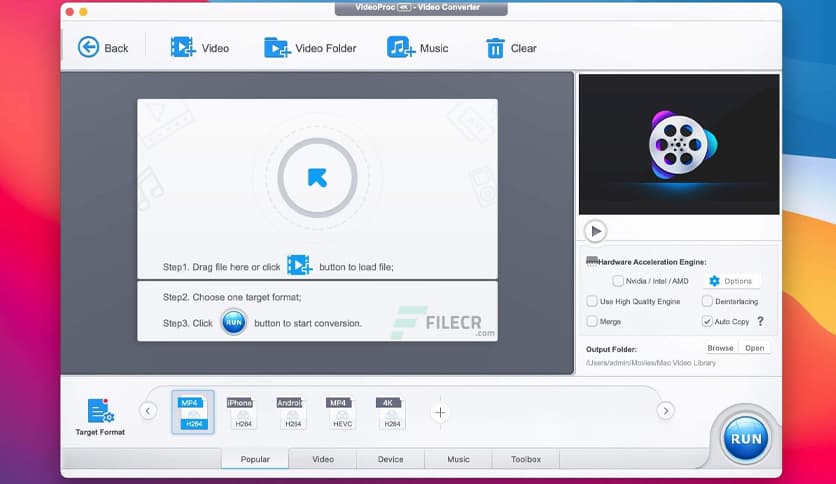
Task: Uncheck the Auto Copy option
Action: 707,321
